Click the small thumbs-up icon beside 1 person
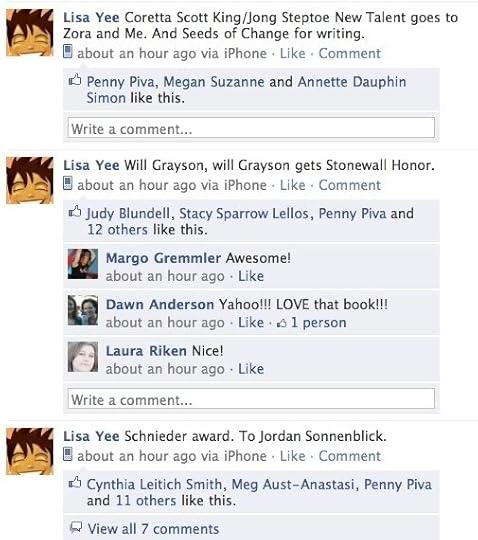 pyautogui.click(x=282, y=323)
